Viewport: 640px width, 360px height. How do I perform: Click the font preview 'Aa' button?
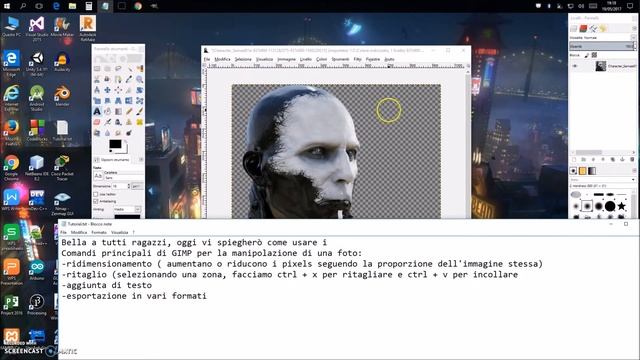pos(98,176)
